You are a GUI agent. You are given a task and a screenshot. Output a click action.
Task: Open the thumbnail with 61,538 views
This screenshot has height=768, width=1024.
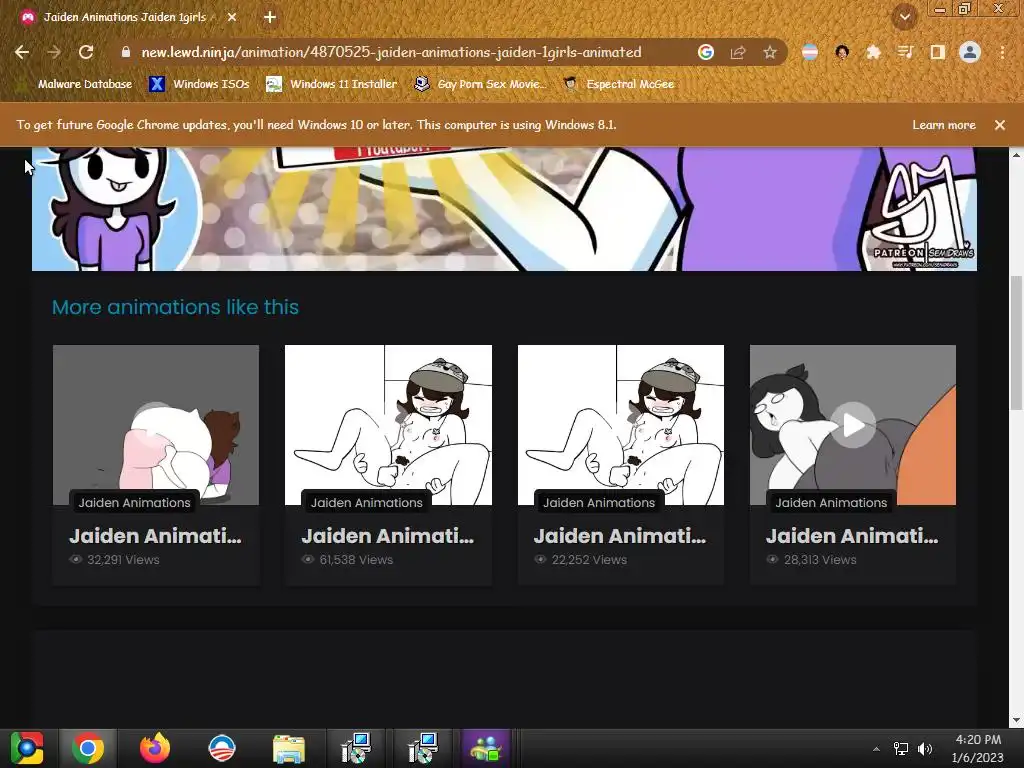tap(388, 424)
